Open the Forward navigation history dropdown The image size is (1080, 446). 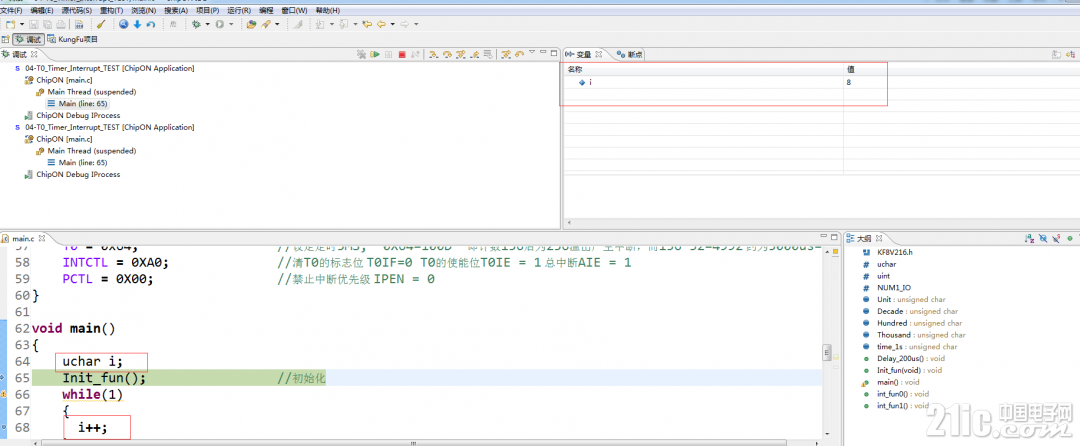pyautogui.click(x=415, y=24)
